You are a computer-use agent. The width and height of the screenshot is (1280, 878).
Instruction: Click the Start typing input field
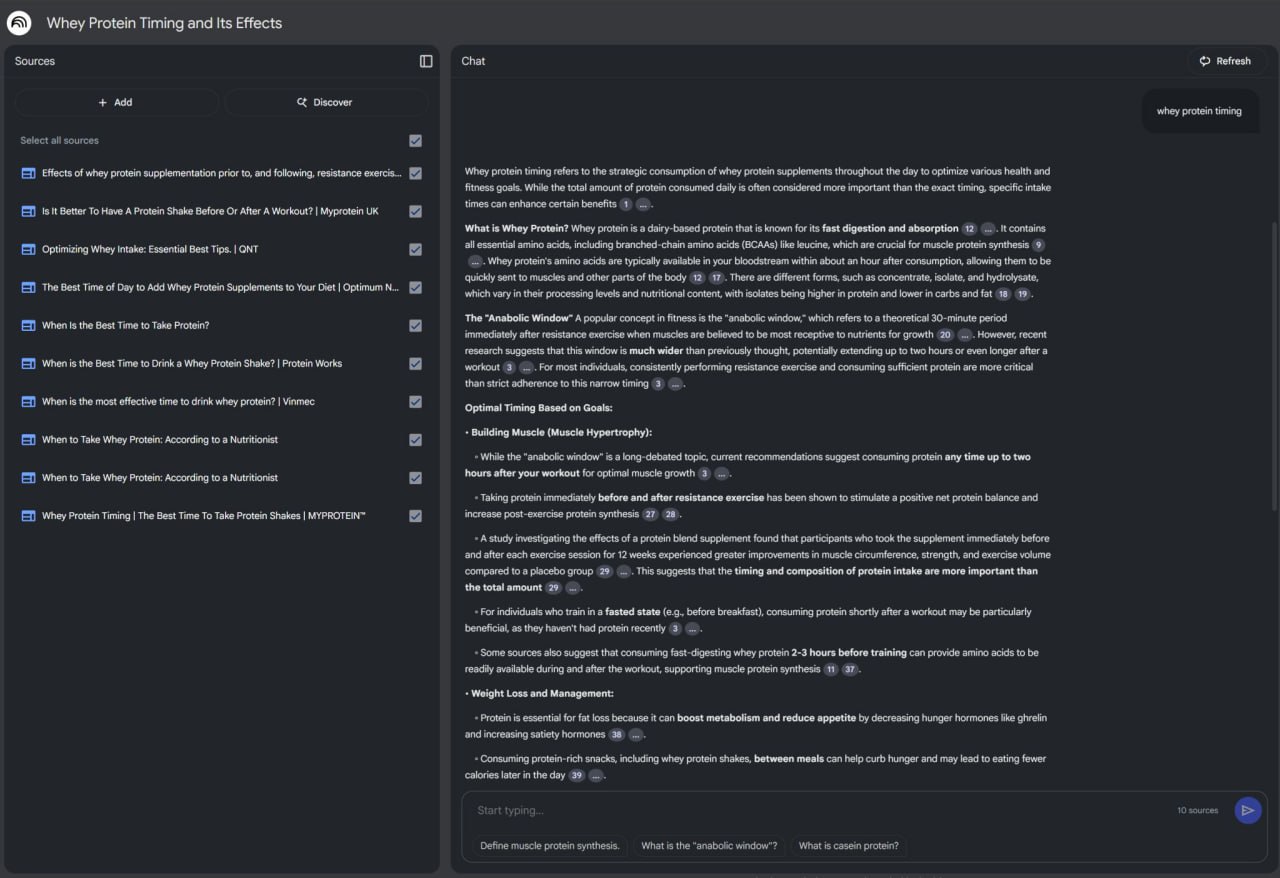point(820,810)
